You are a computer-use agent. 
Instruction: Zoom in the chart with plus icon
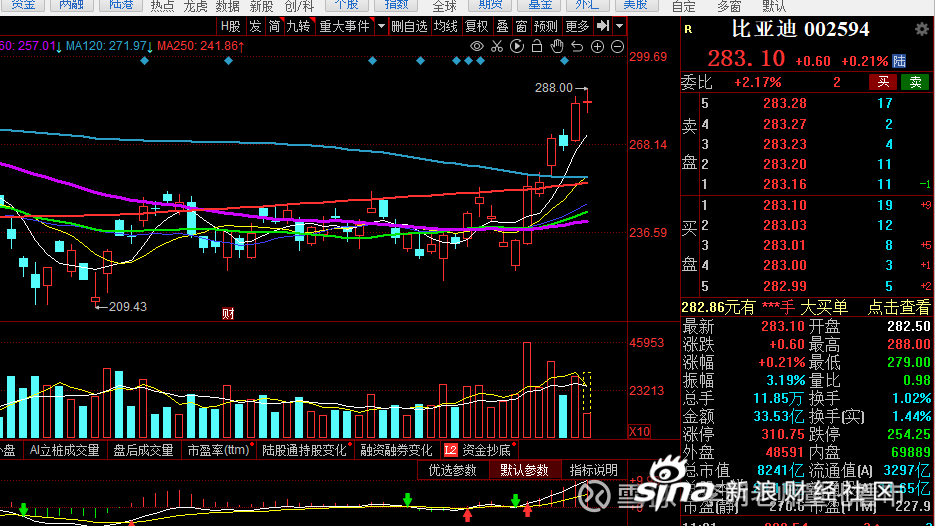coord(597,46)
